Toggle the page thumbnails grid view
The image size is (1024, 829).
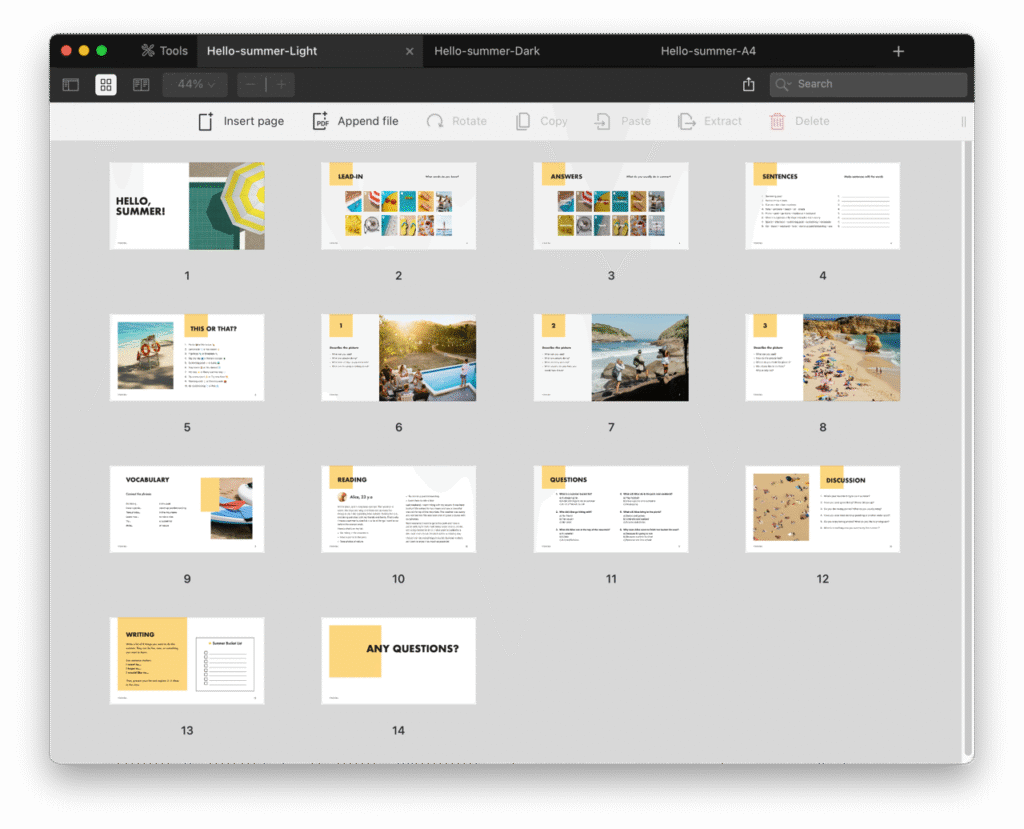tap(106, 85)
